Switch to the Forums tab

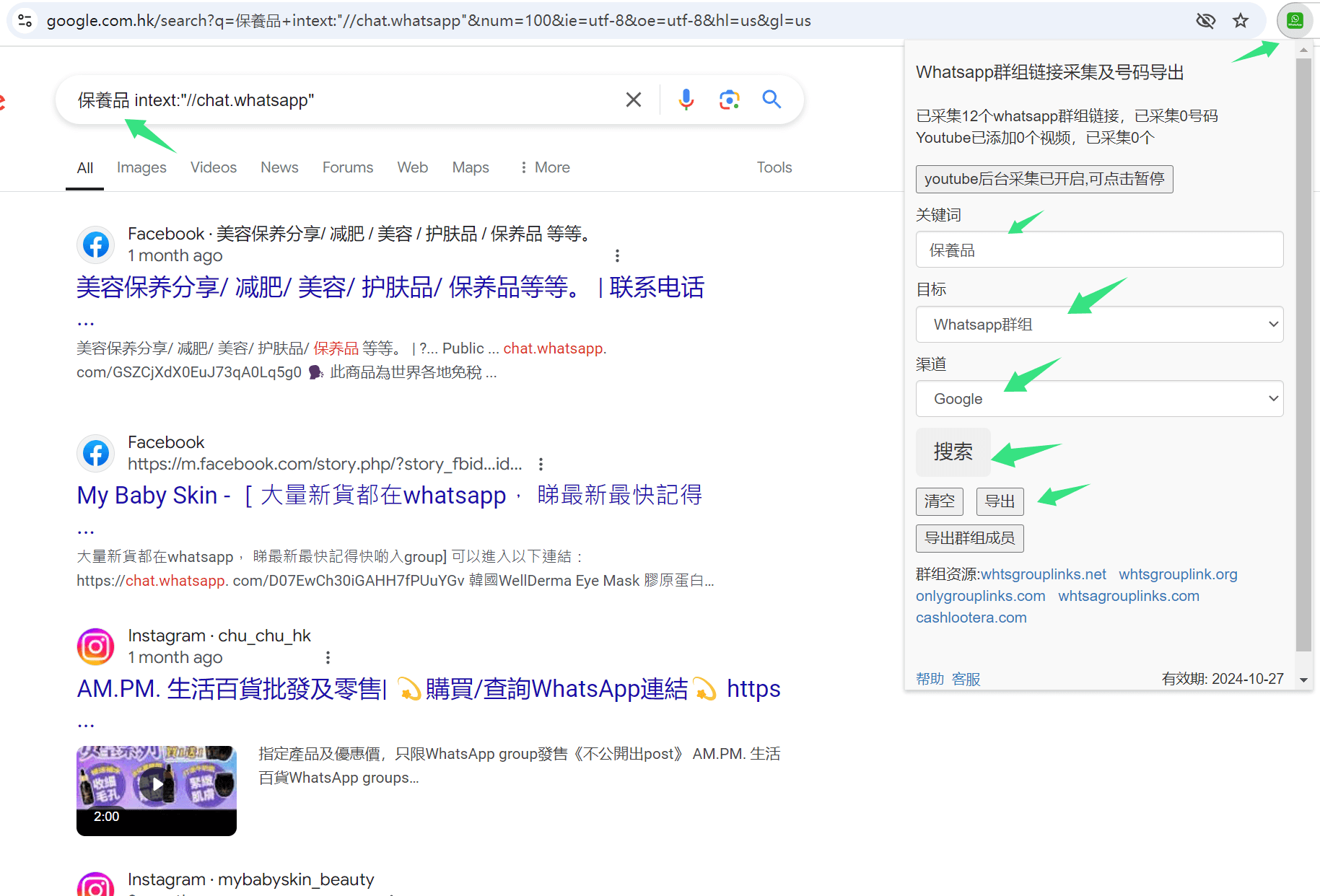pyautogui.click(x=348, y=167)
